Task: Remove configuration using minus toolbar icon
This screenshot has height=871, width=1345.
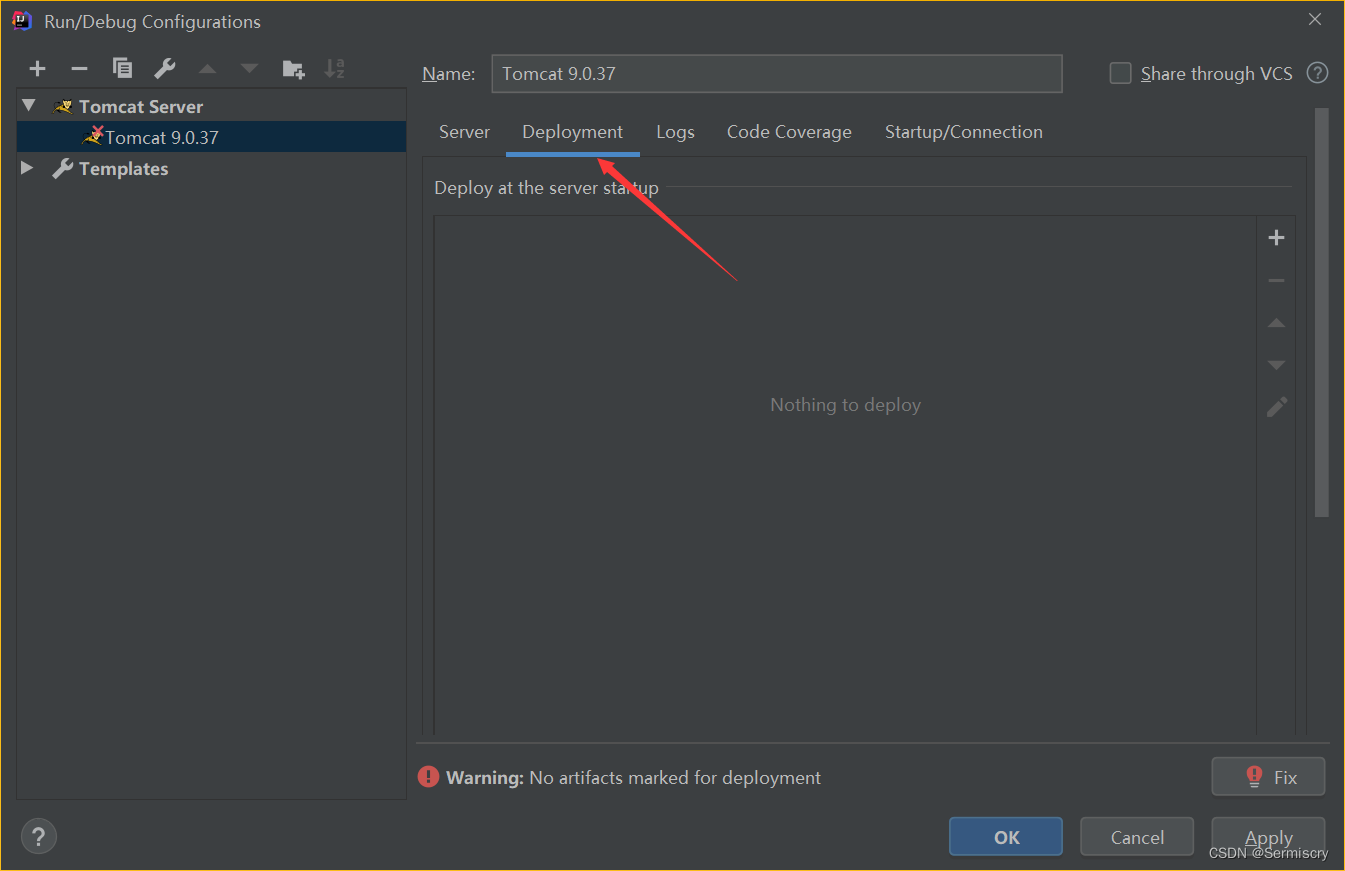Action: [79, 69]
